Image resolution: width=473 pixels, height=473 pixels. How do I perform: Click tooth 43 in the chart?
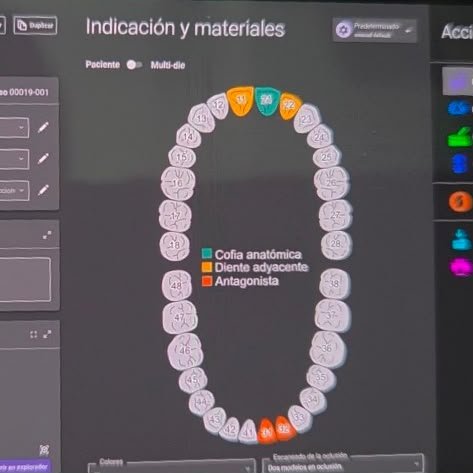pos(215,420)
